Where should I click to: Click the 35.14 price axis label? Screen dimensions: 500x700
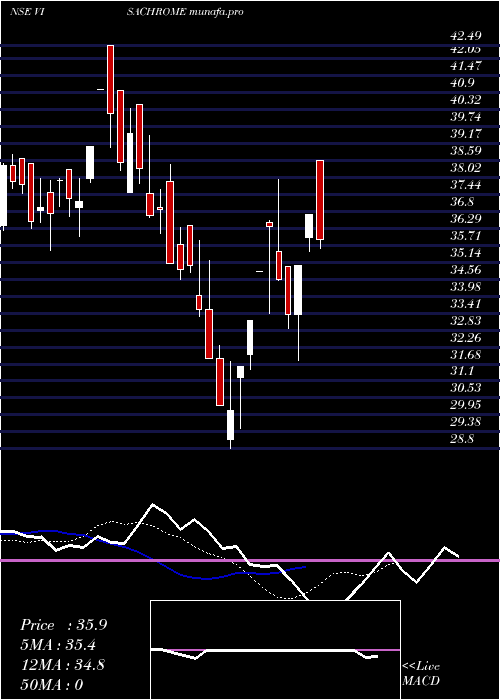tap(466, 253)
